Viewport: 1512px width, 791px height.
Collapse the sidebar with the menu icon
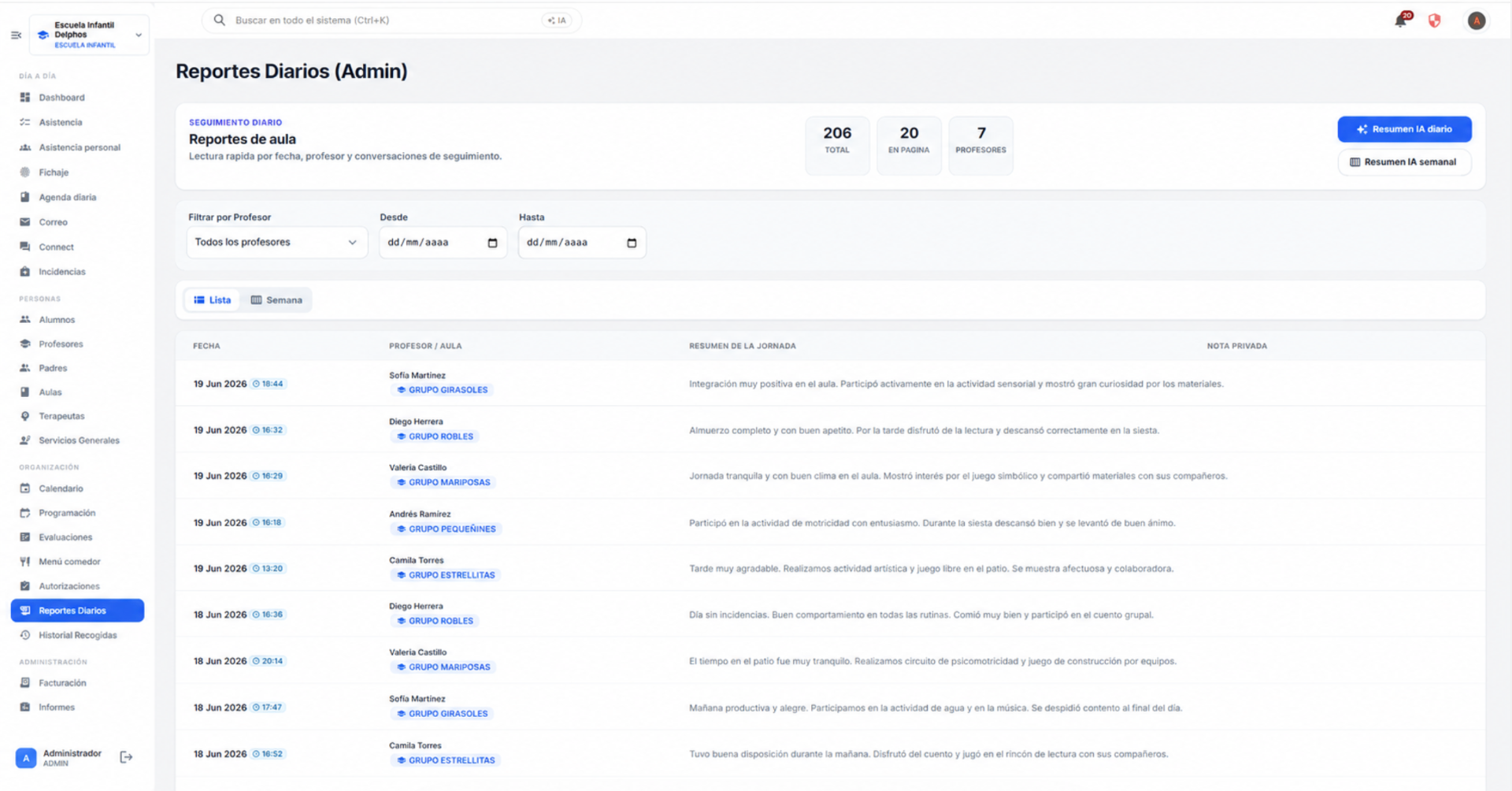tap(16, 35)
